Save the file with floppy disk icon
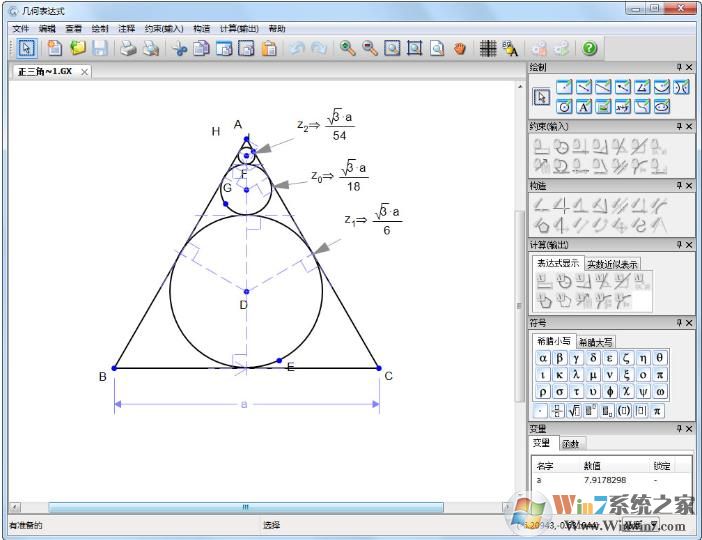The width and height of the screenshot is (702, 540). (100, 48)
